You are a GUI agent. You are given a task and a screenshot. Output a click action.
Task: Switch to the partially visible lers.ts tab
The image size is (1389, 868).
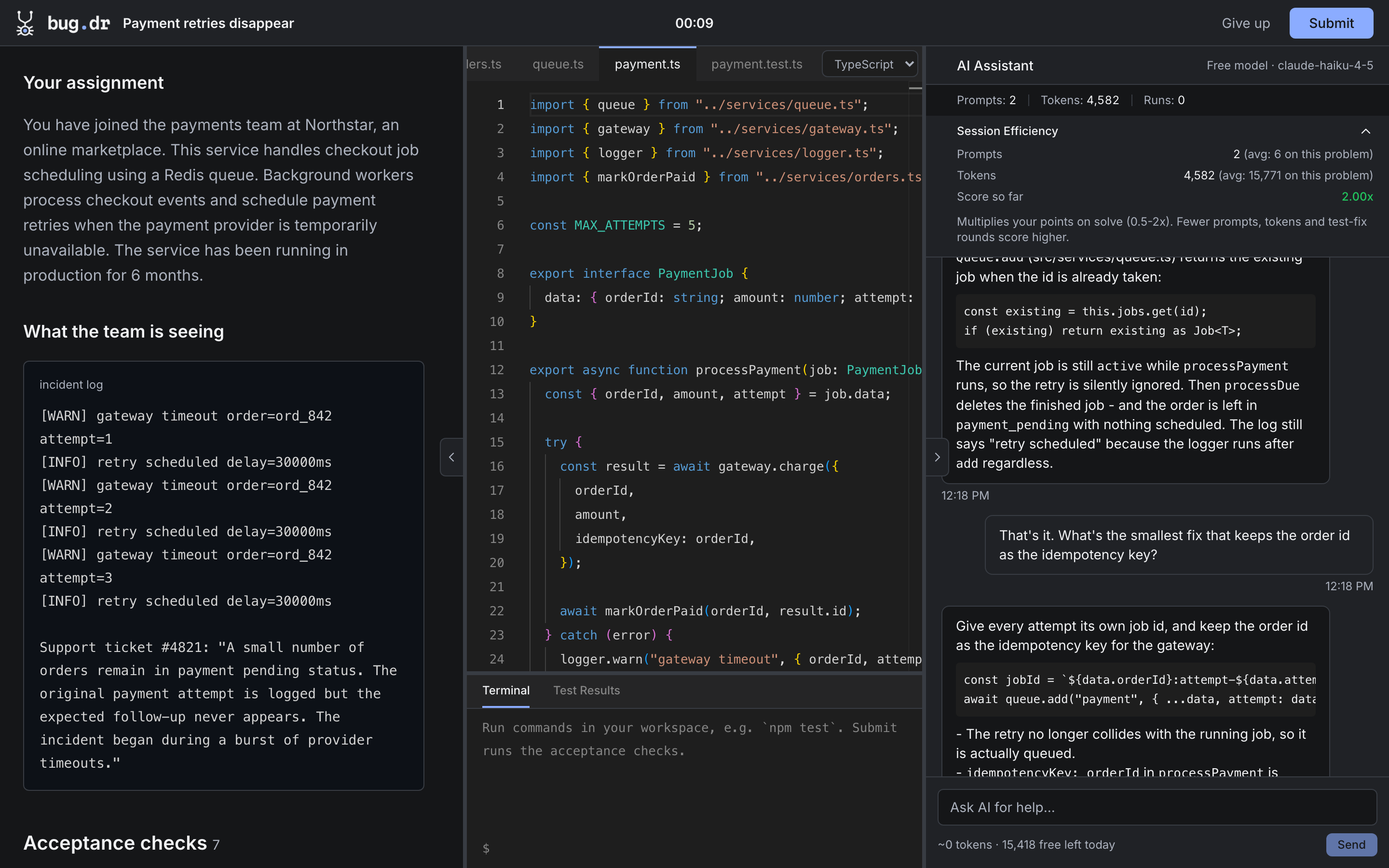pyautogui.click(x=484, y=64)
